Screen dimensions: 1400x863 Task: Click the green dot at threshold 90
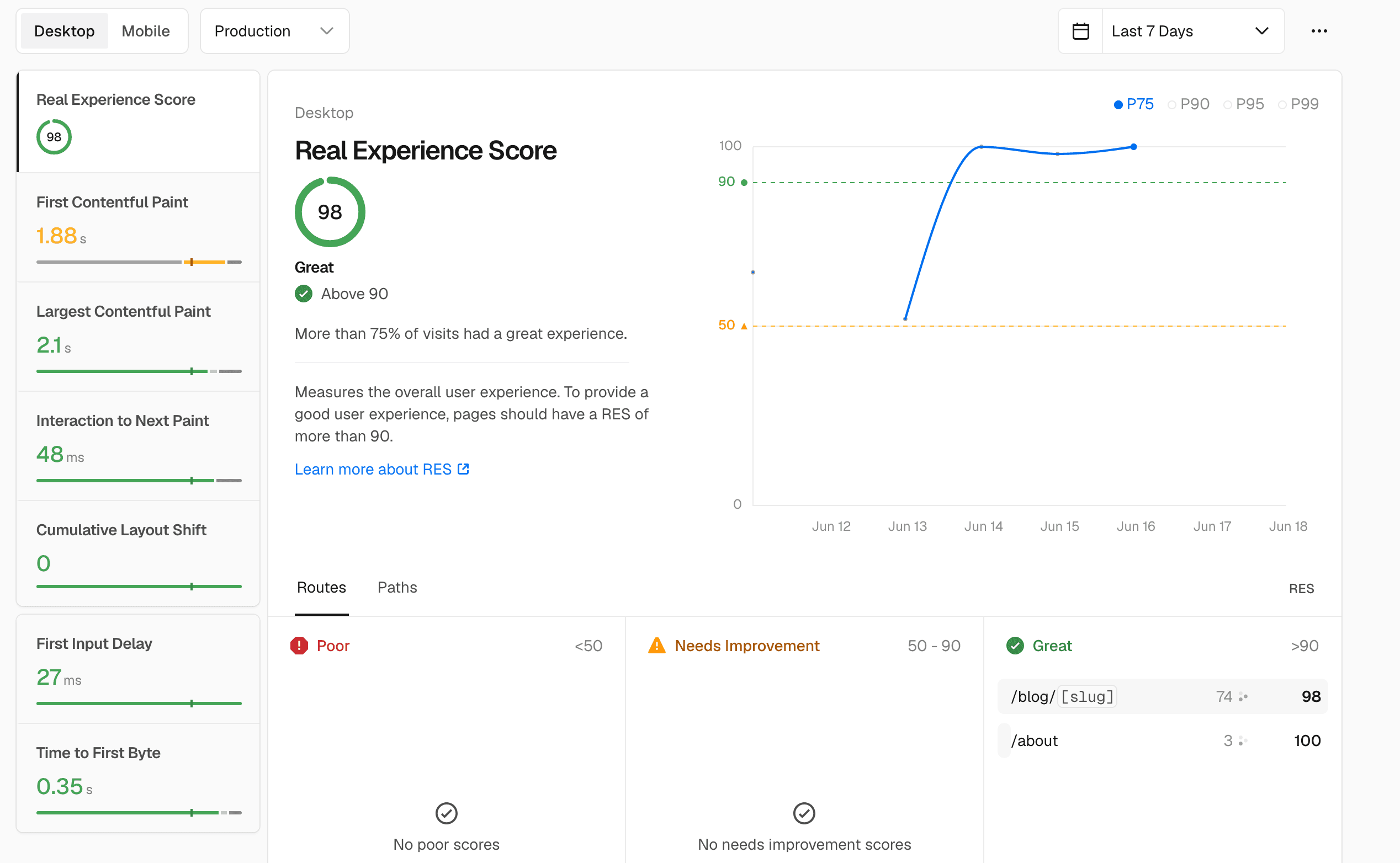744,183
